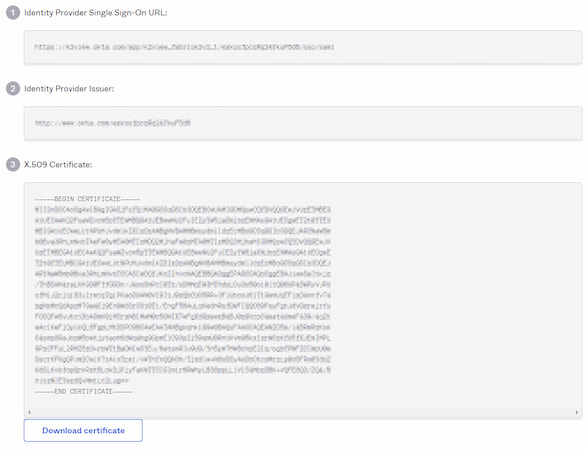Select the Identity Provider Issuer label
Screen dimensions: 586x450
coord(69,89)
